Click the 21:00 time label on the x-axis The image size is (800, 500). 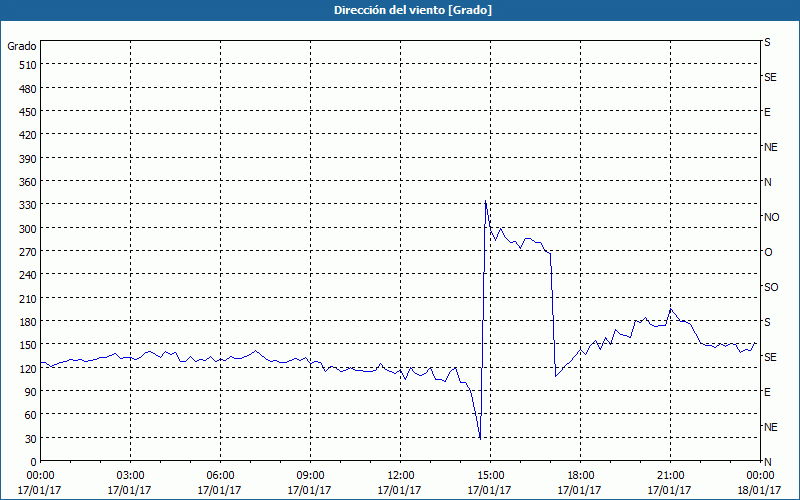coord(670,476)
